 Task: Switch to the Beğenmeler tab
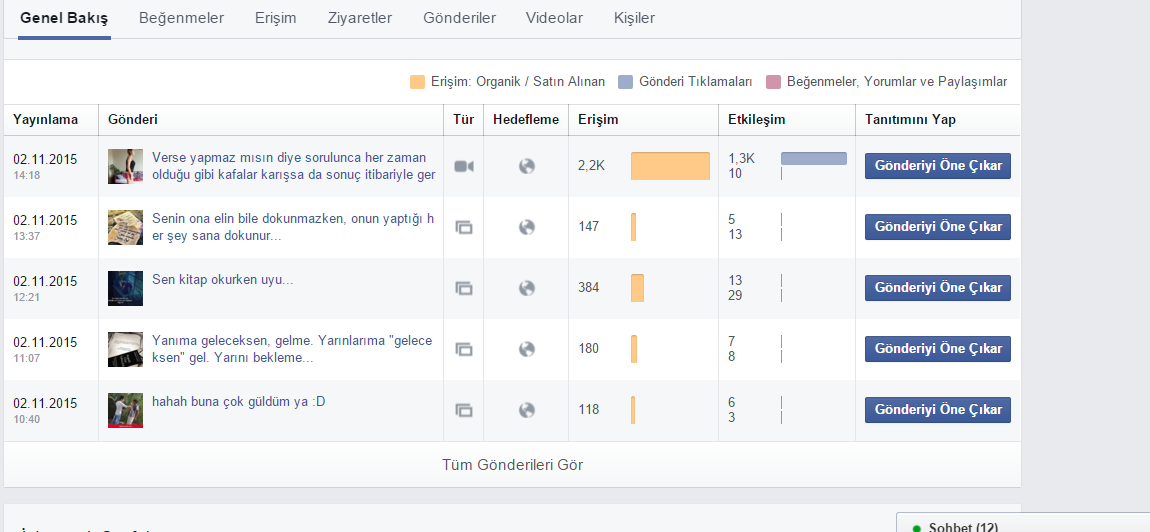(181, 18)
